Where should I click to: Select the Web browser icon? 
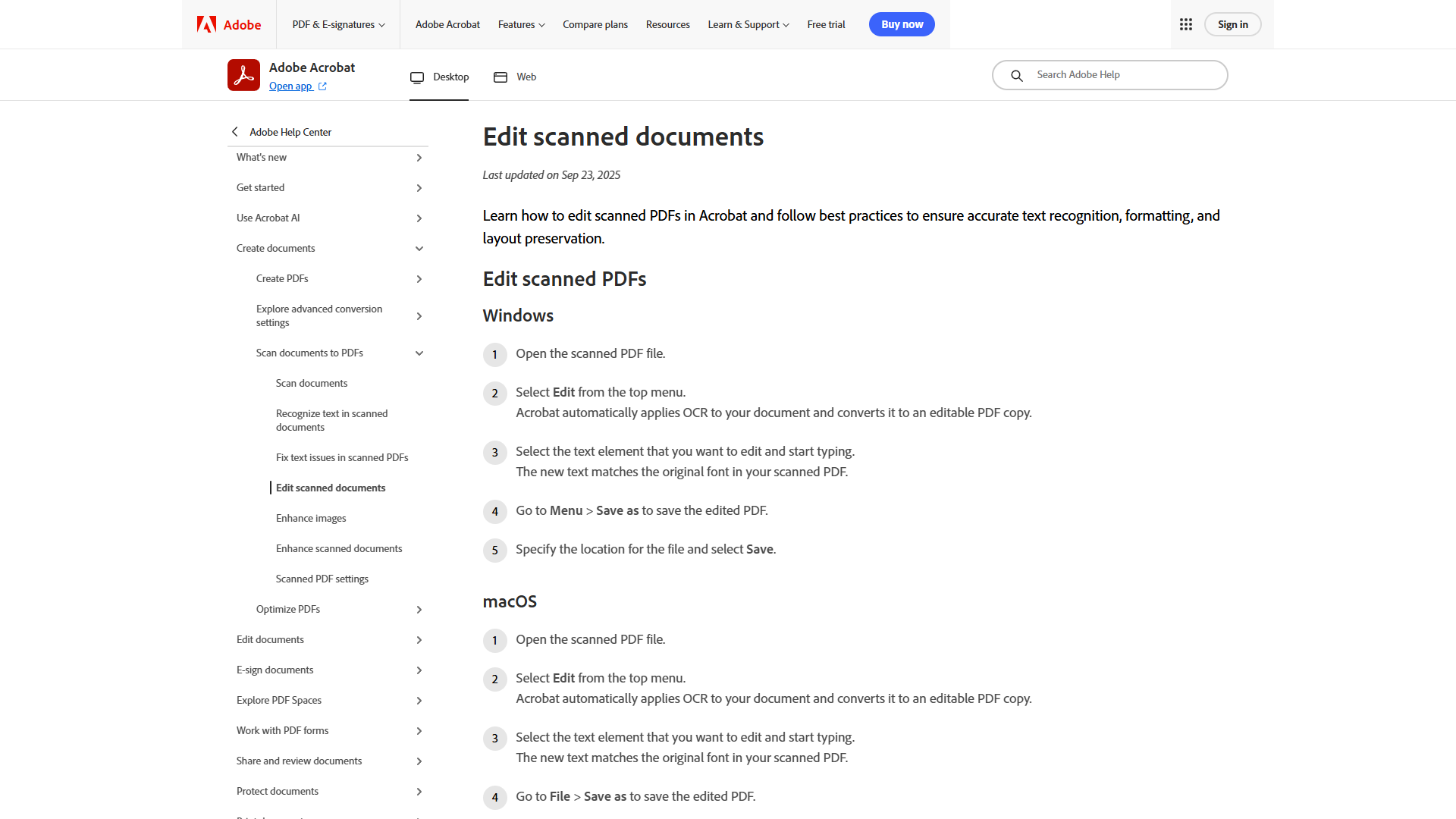(x=500, y=77)
